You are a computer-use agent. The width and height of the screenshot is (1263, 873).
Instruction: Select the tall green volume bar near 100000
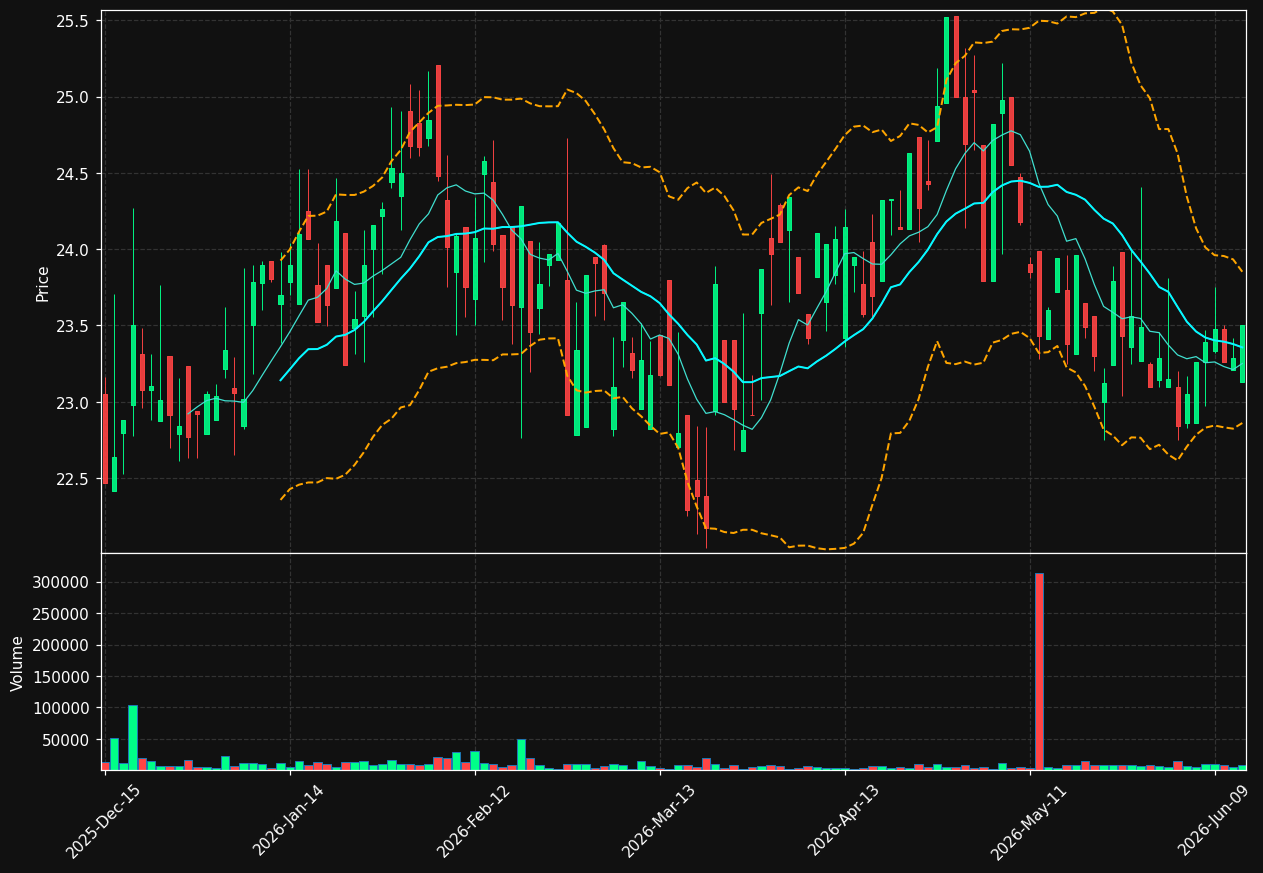pos(133,738)
